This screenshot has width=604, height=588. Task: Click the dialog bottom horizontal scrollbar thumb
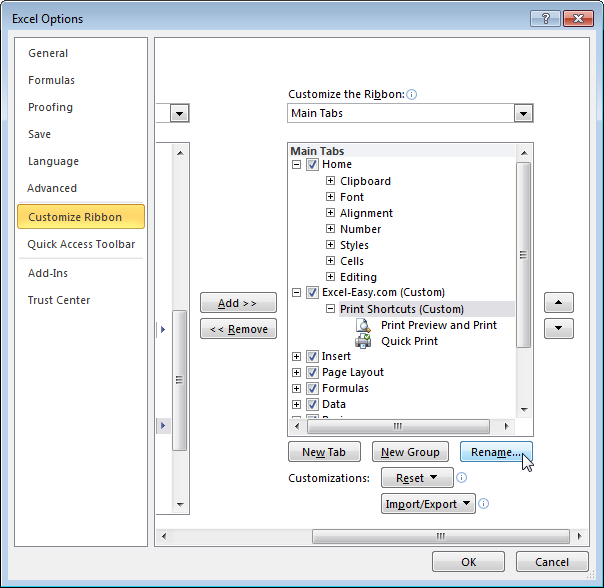tap(440, 536)
